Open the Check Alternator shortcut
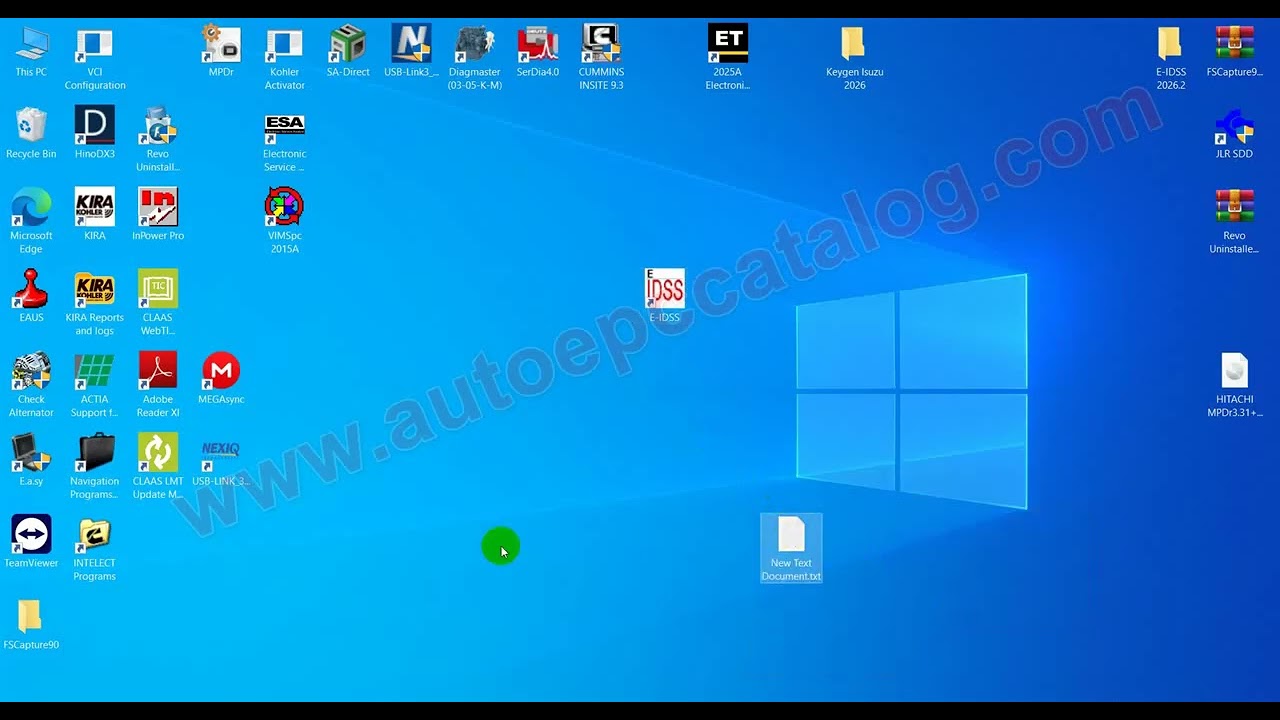1280x720 pixels. [31, 385]
